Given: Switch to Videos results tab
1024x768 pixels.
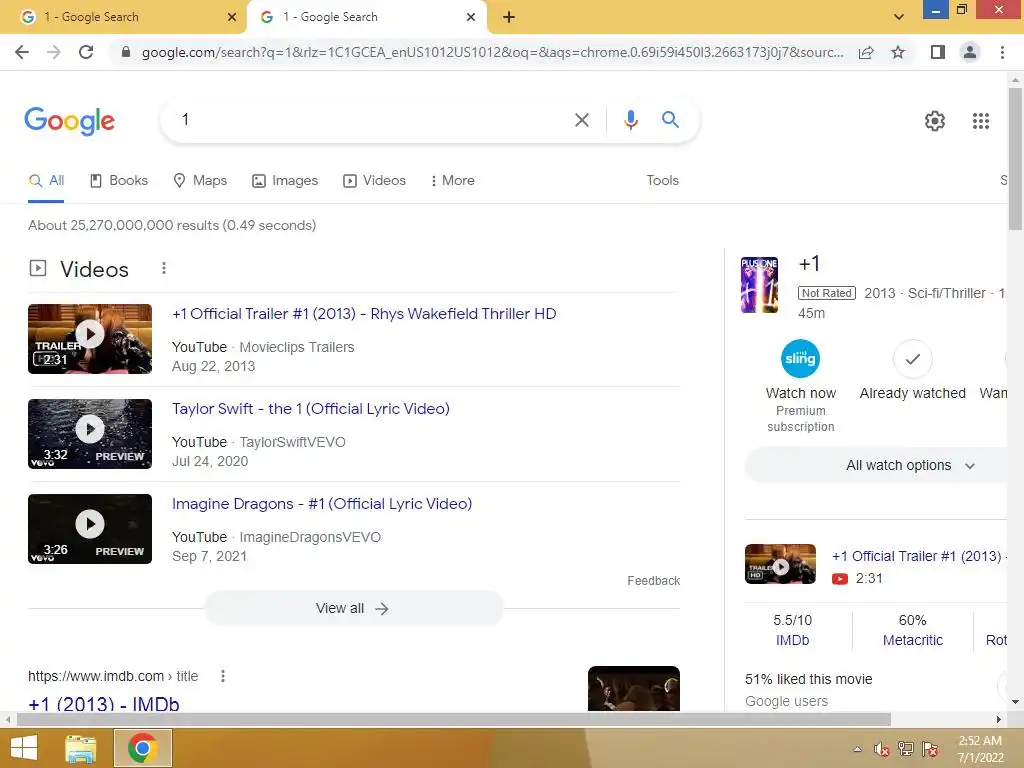Looking at the screenshot, I should pos(375,181).
